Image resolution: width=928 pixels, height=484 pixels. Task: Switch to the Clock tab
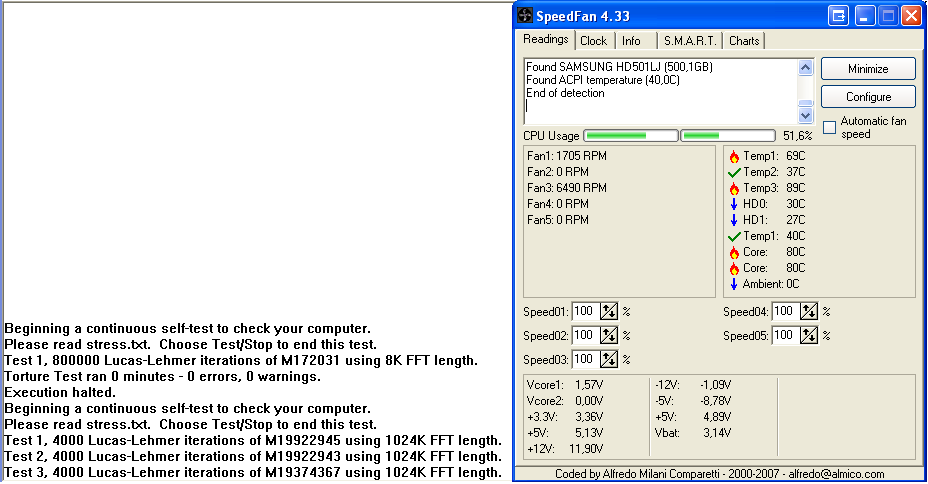(x=594, y=41)
